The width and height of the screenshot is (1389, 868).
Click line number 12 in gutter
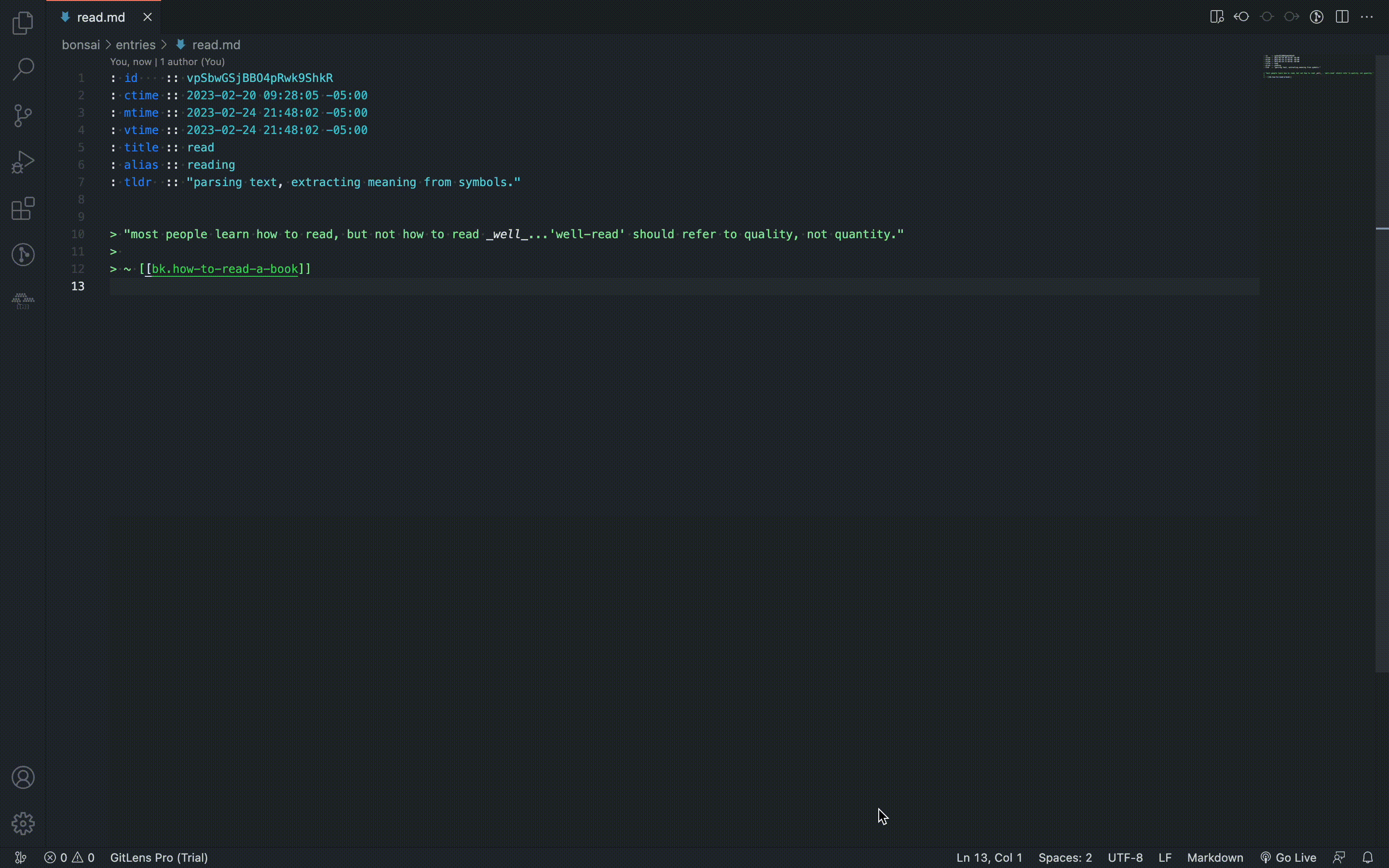pos(78,269)
